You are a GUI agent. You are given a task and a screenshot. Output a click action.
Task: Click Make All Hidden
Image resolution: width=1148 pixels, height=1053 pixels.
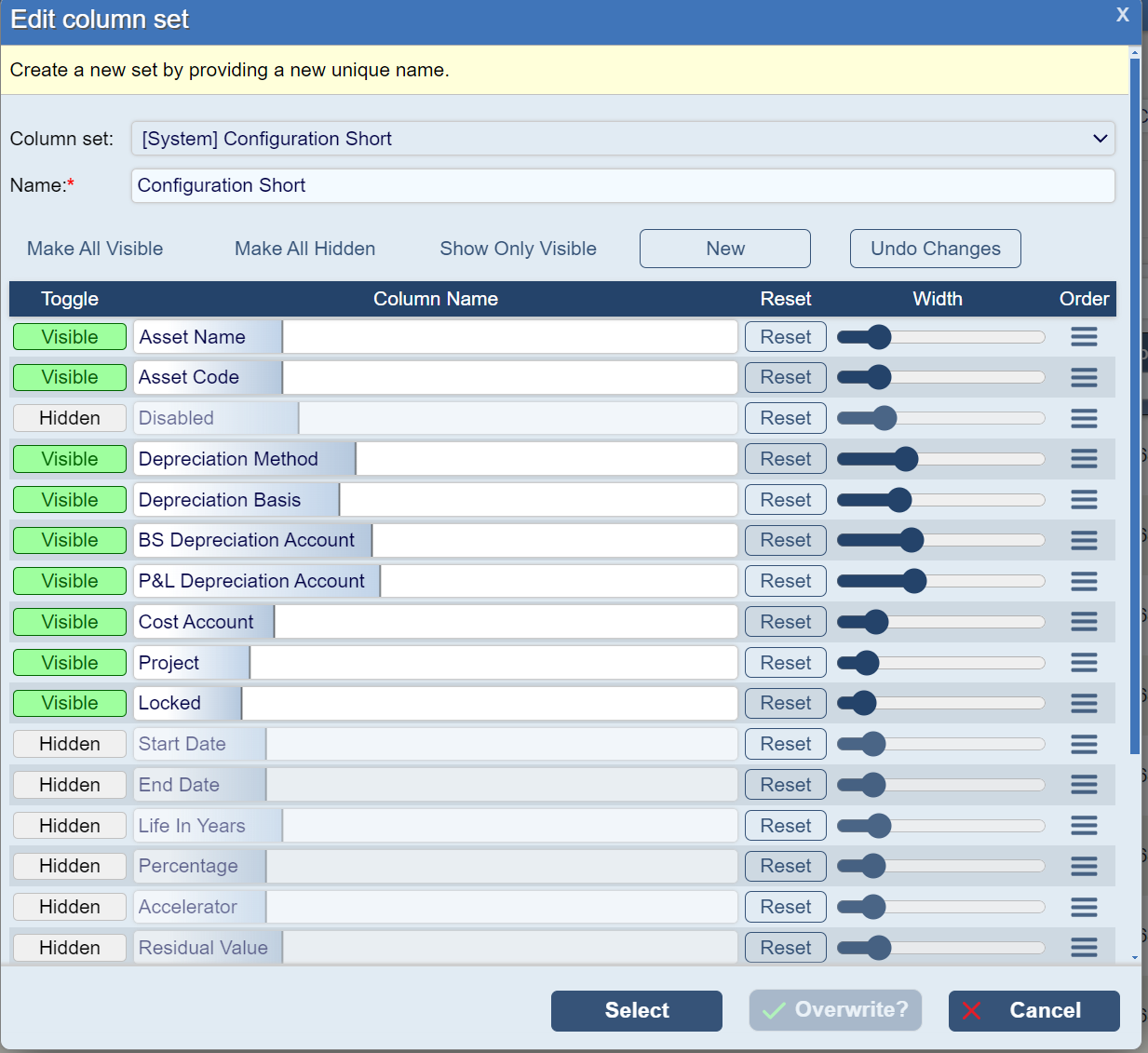(304, 249)
